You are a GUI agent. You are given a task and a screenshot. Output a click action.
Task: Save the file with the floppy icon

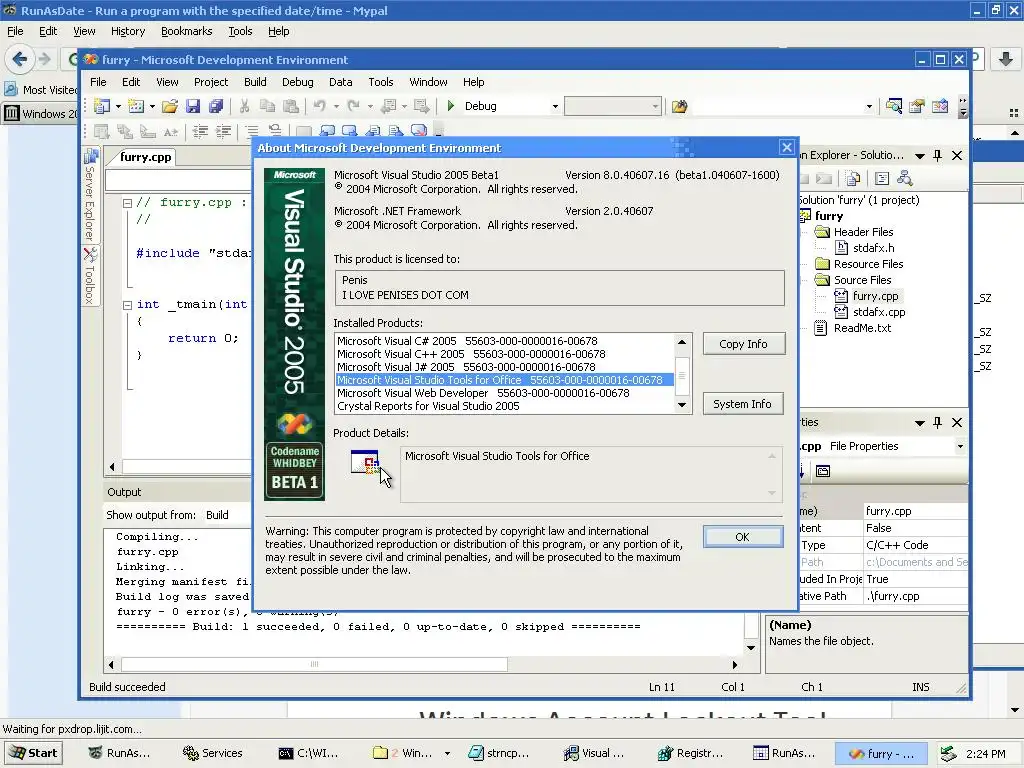tap(193, 106)
